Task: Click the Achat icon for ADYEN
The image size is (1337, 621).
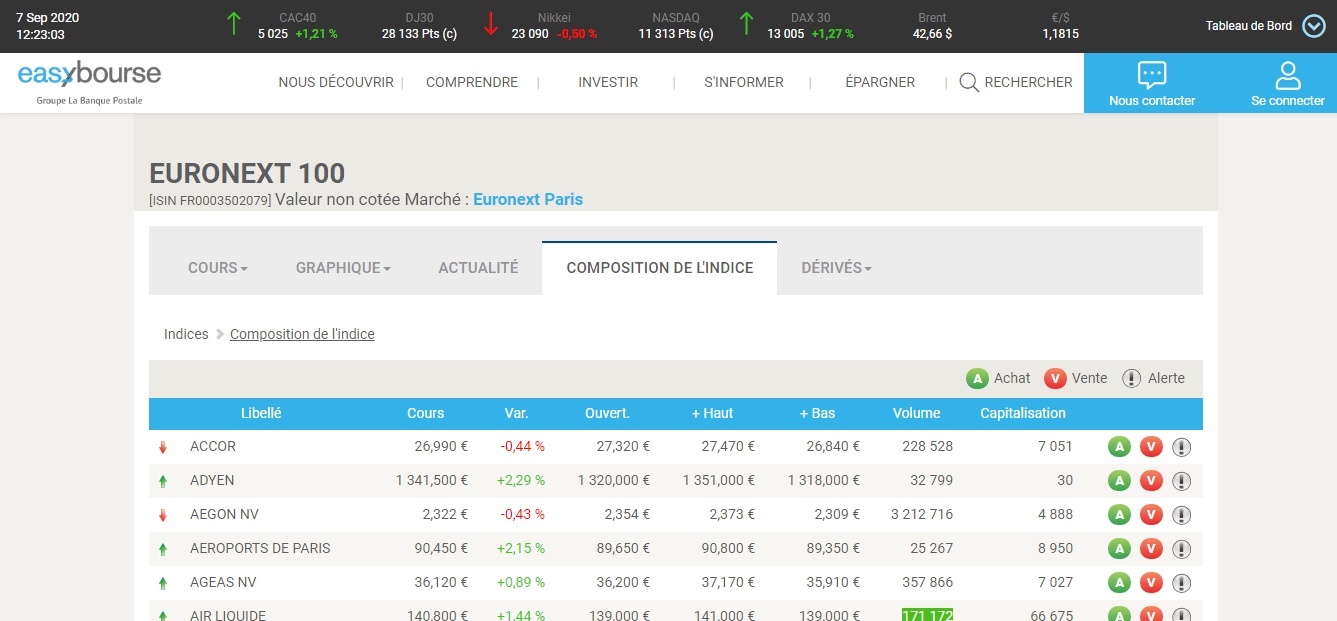Action: point(1119,481)
